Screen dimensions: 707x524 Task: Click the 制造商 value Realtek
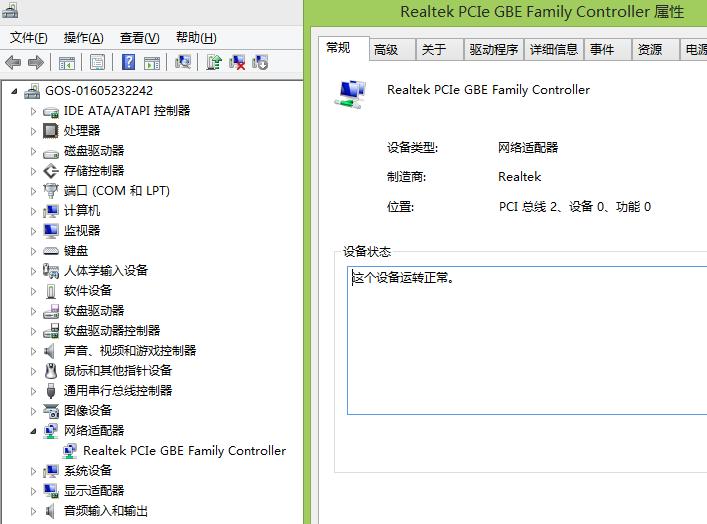point(519,177)
